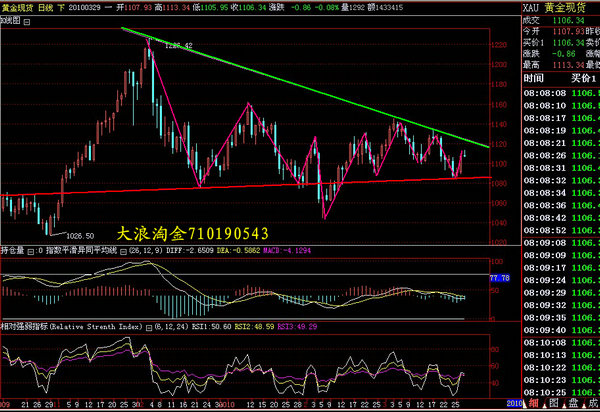This screenshot has width=600, height=412.
Task: Toggle the box icon beside 持仓量
Action: click(31, 252)
